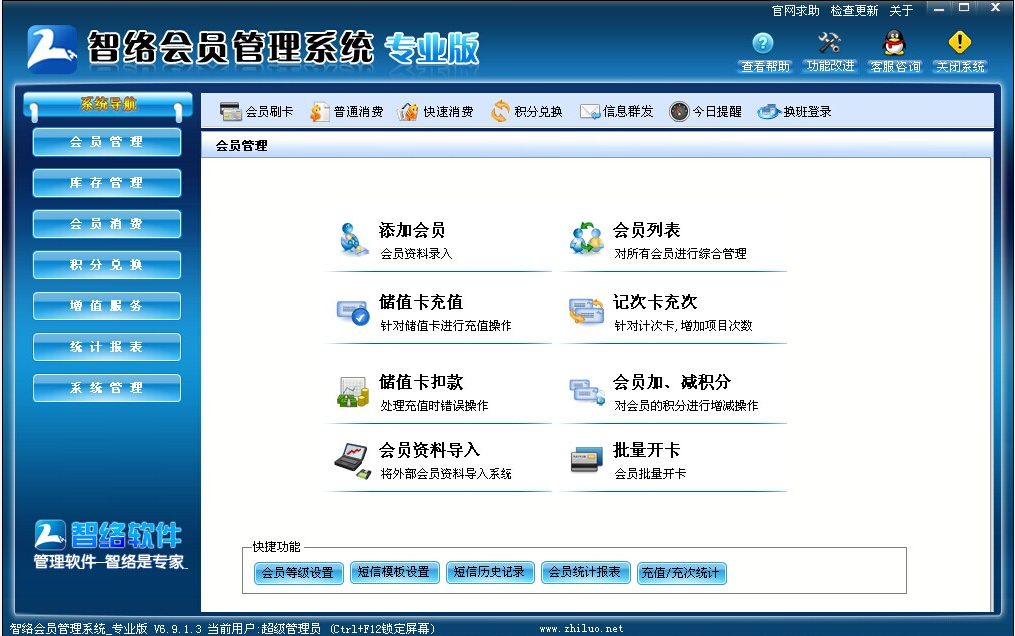Image resolution: width=1015 pixels, height=636 pixels.
Task: Select 增值服务 in the sidebar
Action: 107,306
